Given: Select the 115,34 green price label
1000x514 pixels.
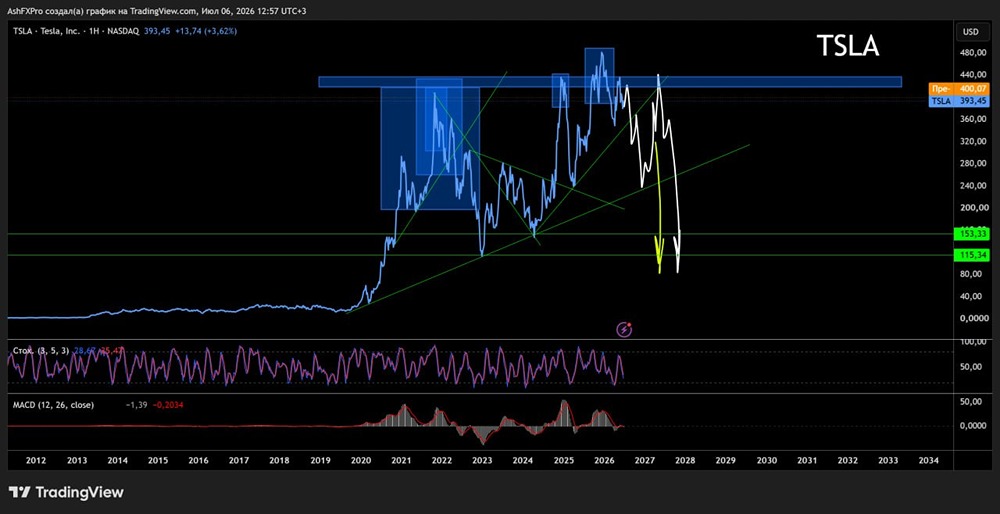Looking at the screenshot, I should pos(971,255).
